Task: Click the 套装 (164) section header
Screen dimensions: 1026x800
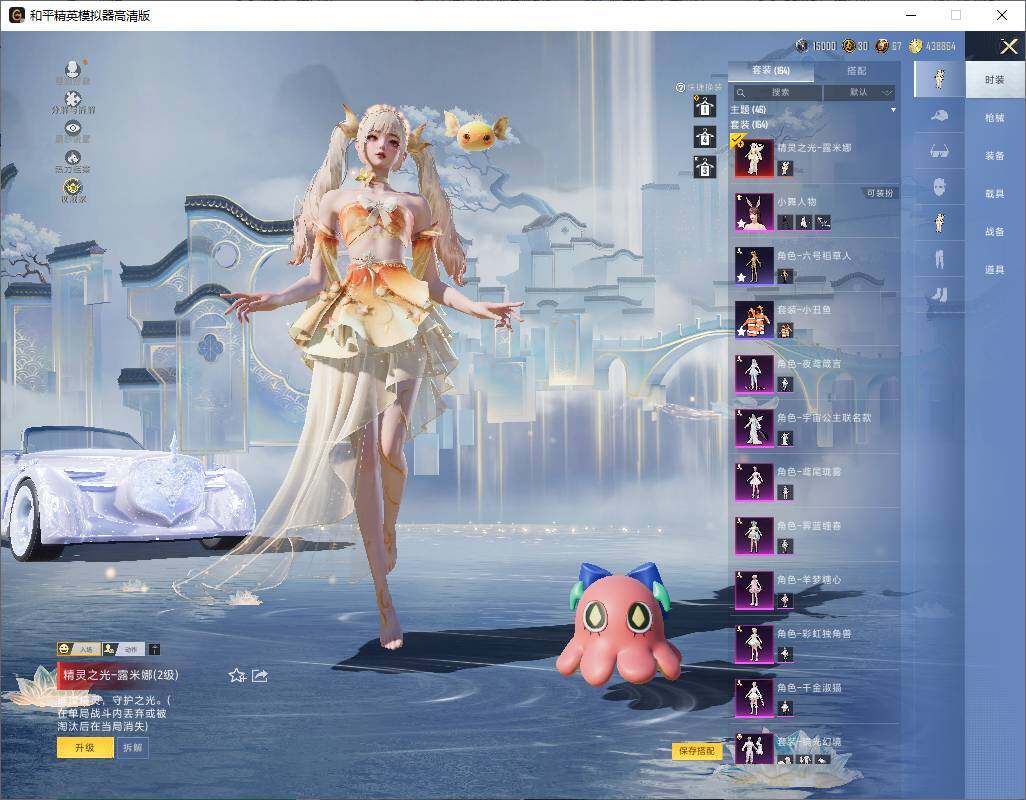Action: coord(749,124)
